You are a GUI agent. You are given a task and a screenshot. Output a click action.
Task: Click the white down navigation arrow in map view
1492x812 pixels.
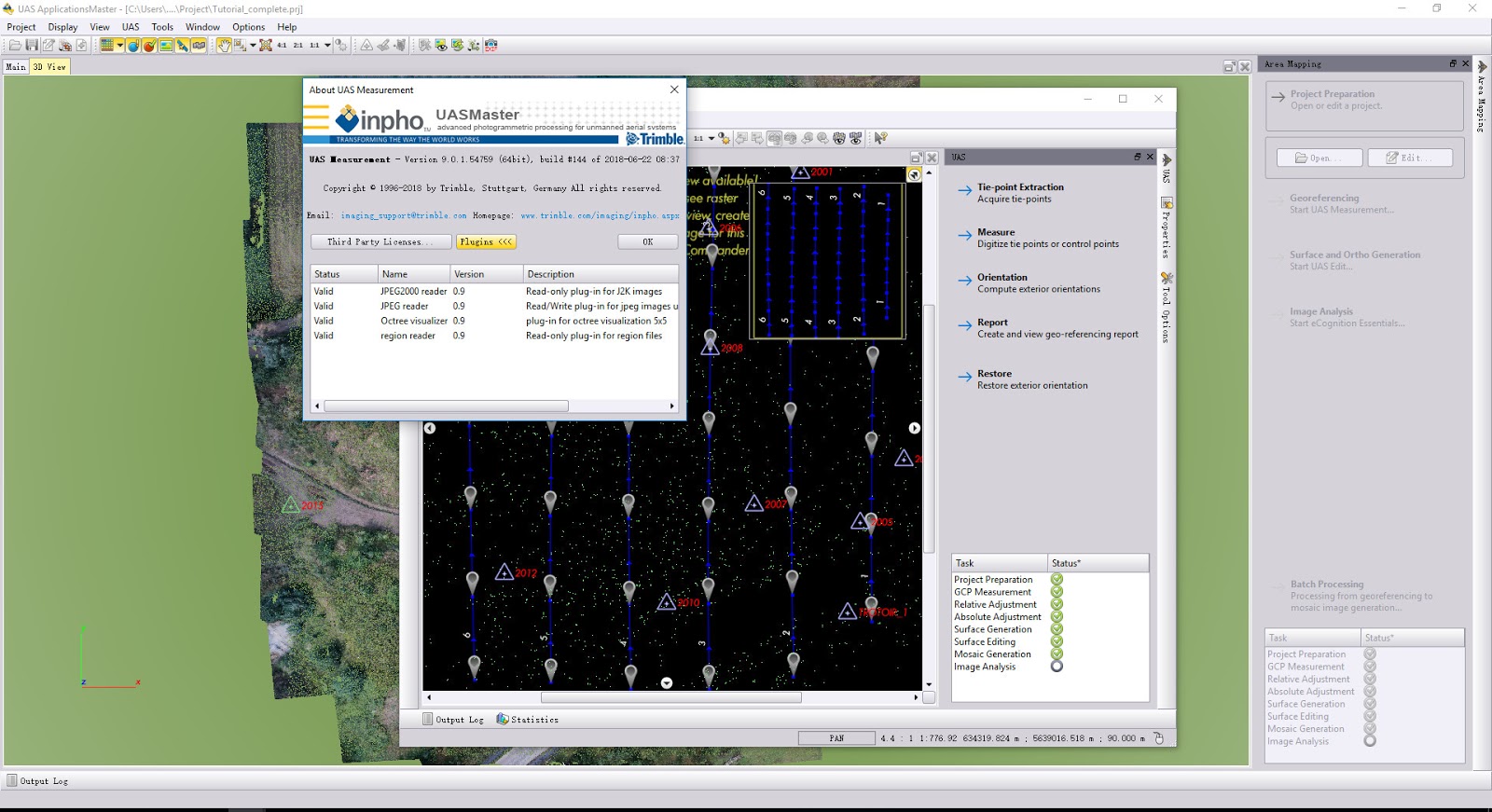(667, 682)
